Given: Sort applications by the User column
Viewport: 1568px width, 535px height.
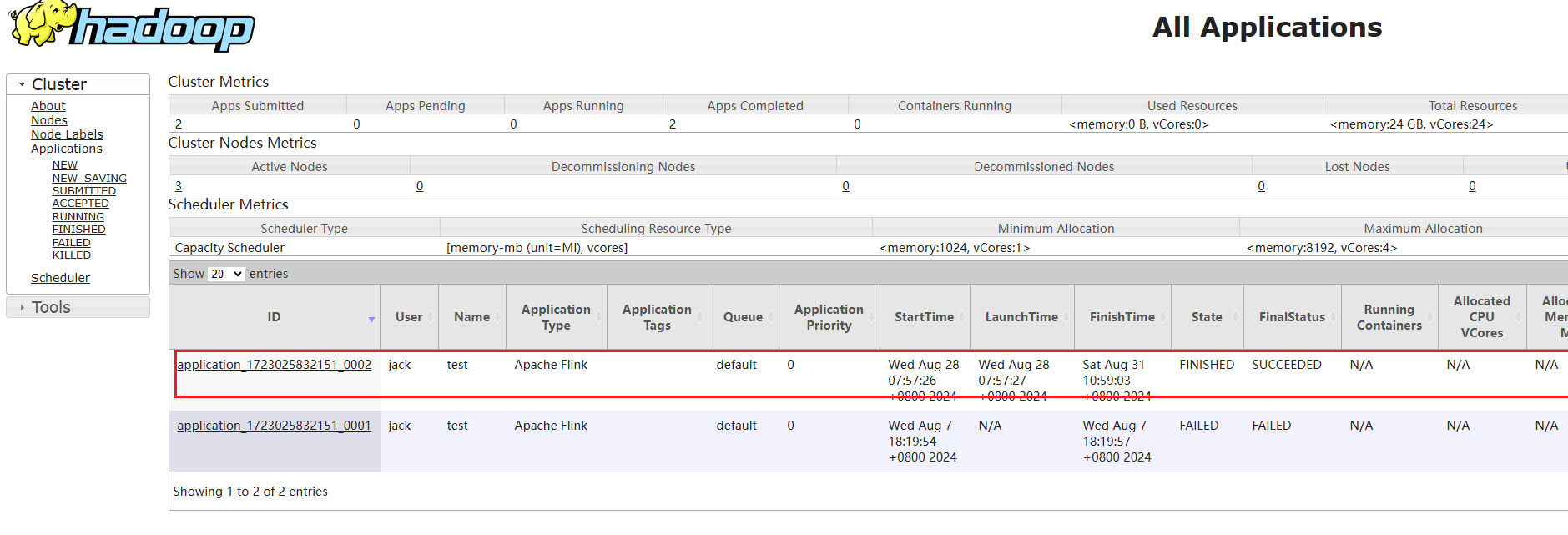Looking at the screenshot, I should tap(409, 317).
